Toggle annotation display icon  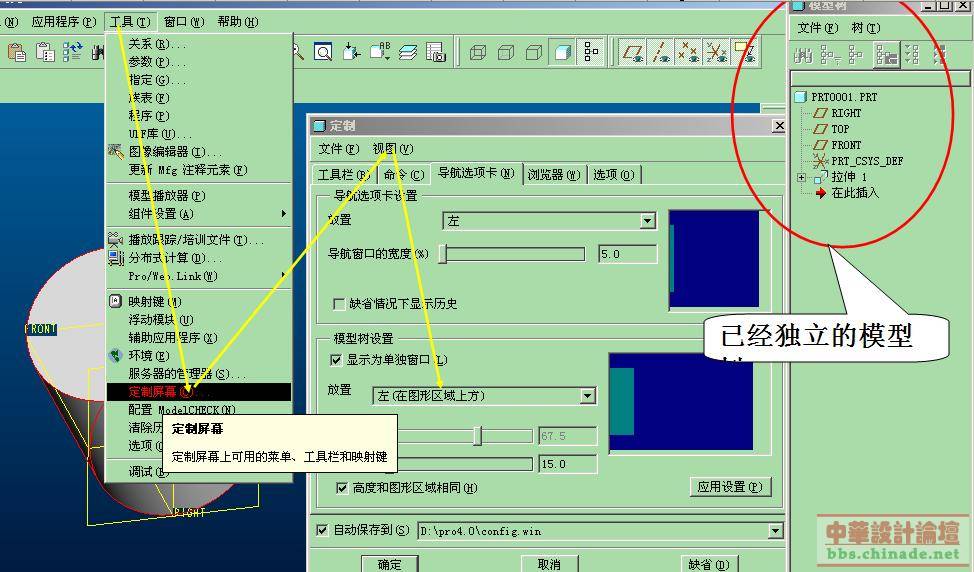tap(744, 52)
